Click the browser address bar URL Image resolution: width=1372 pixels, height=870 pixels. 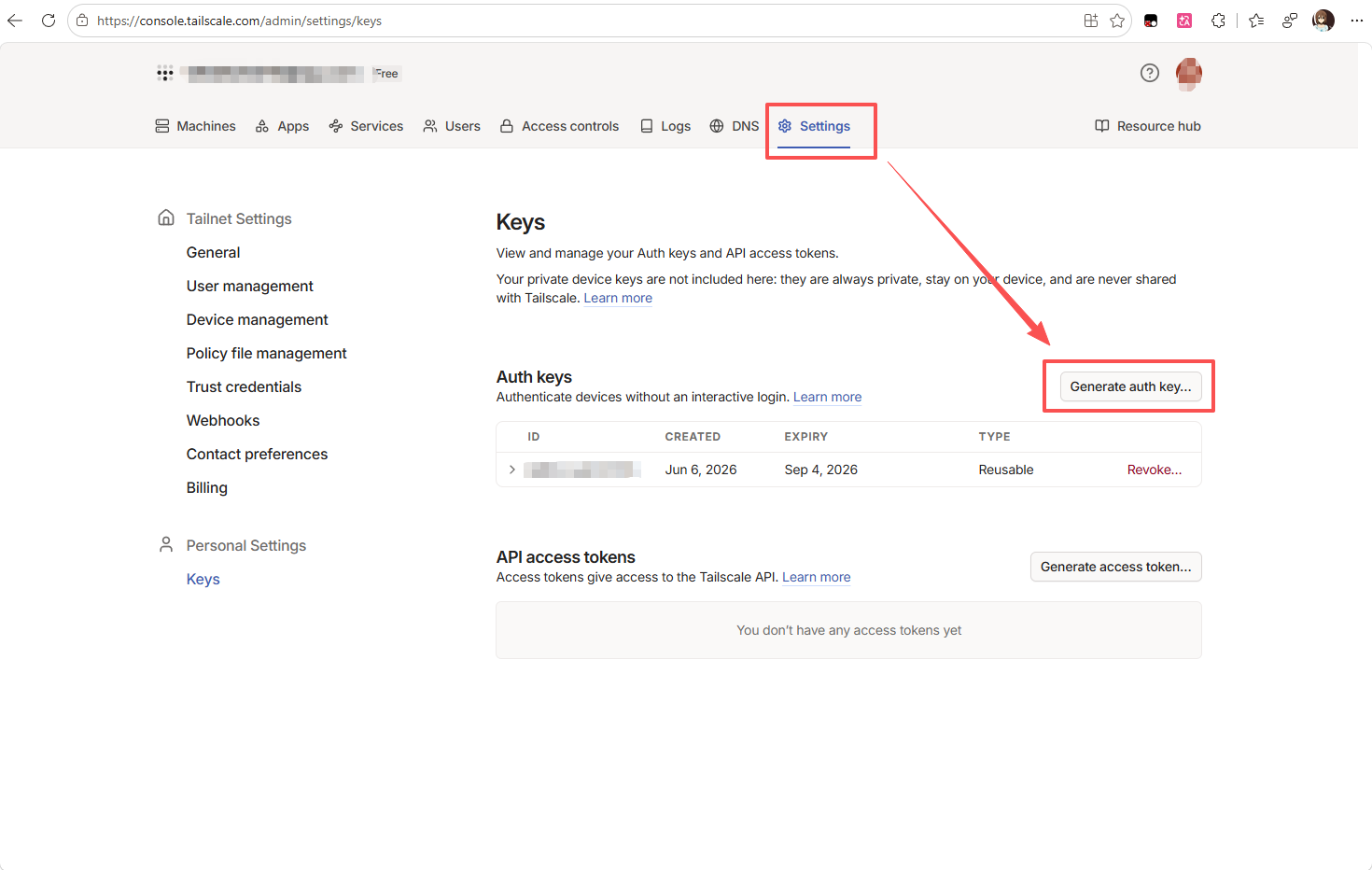pos(239,21)
